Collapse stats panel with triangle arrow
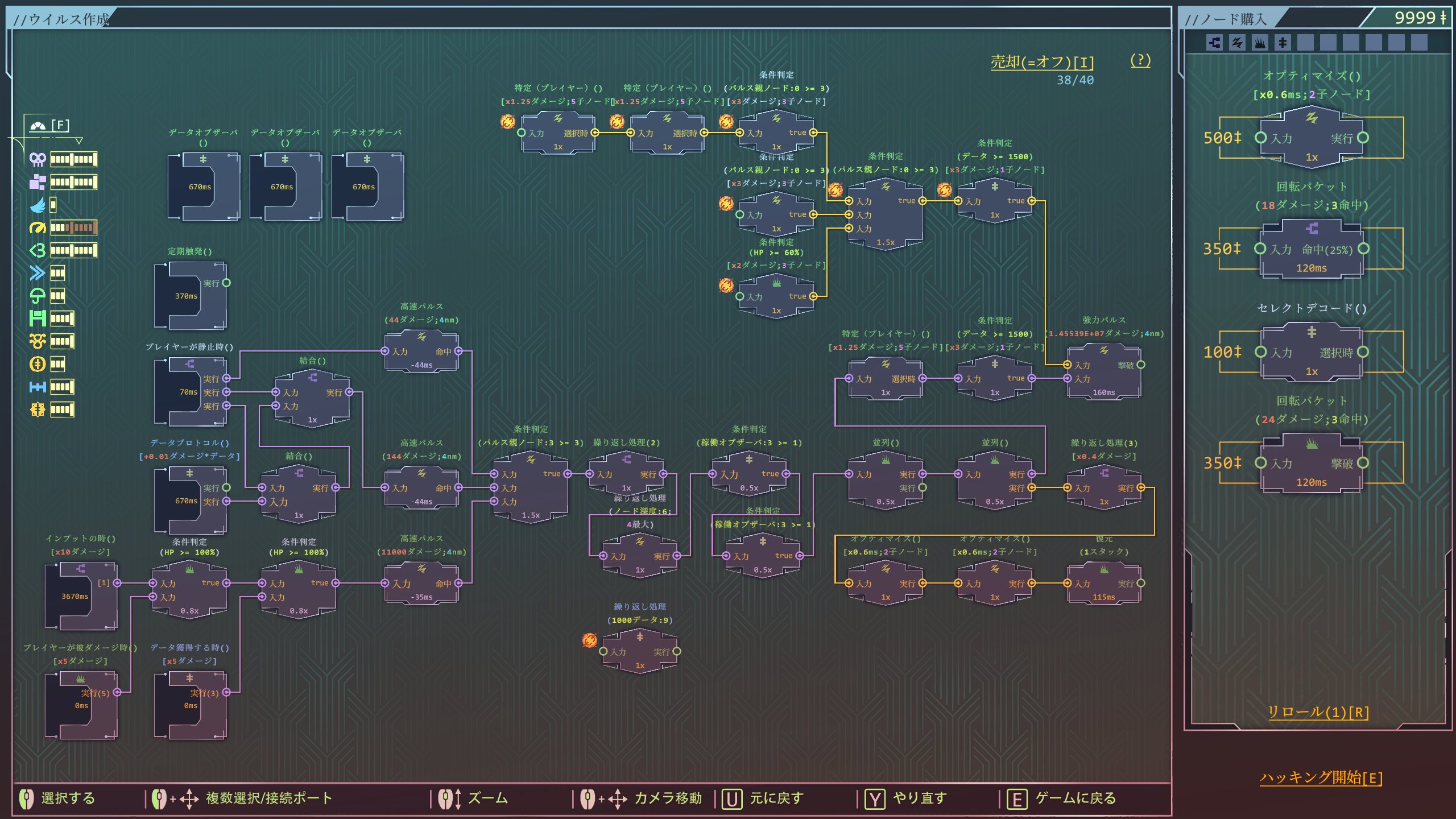The width and height of the screenshot is (1456, 819). click(x=79, y=140)
